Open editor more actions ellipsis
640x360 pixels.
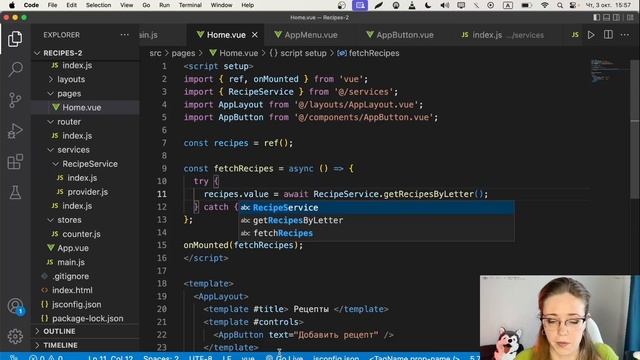[625, 35]
